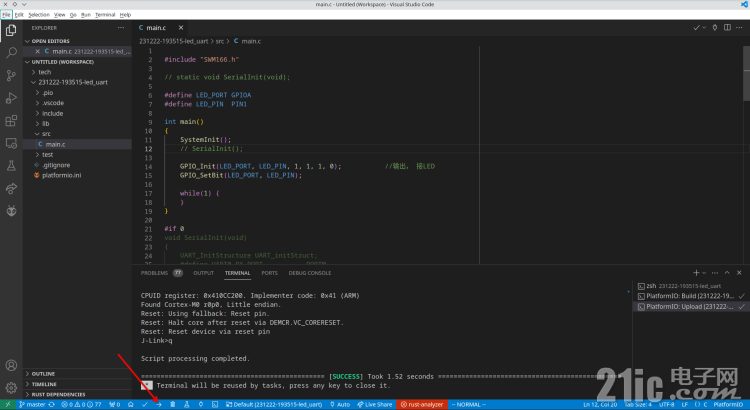Open the Help menu
The height and width of the screenshot is (410, 750).
(x=125, y=15)
